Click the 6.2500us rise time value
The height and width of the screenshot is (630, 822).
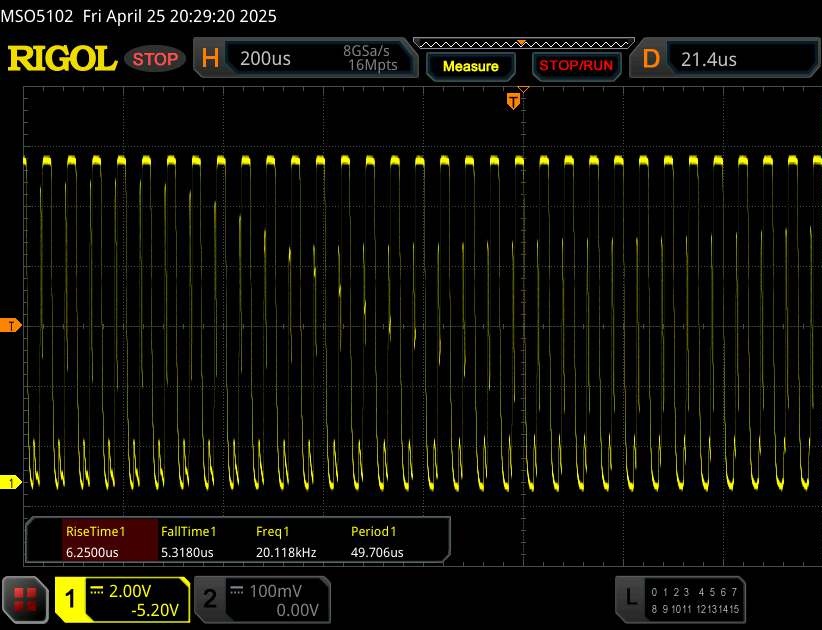(92, 552)
